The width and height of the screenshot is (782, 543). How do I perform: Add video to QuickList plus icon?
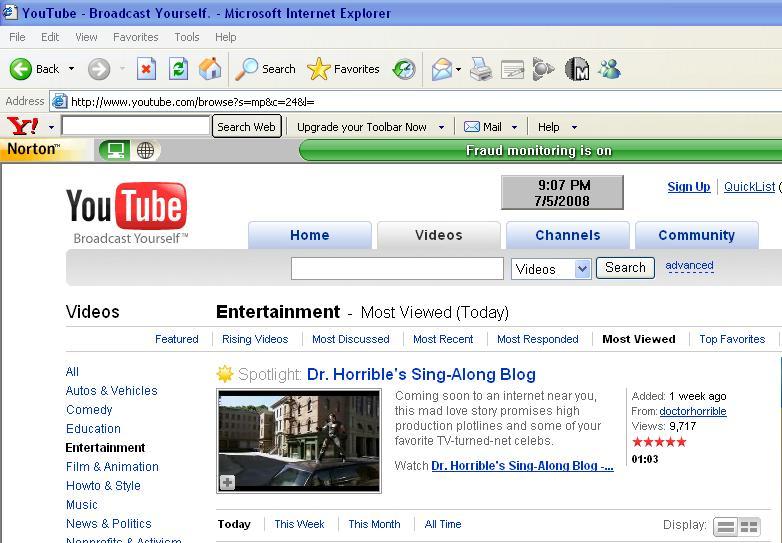[227, 482]
